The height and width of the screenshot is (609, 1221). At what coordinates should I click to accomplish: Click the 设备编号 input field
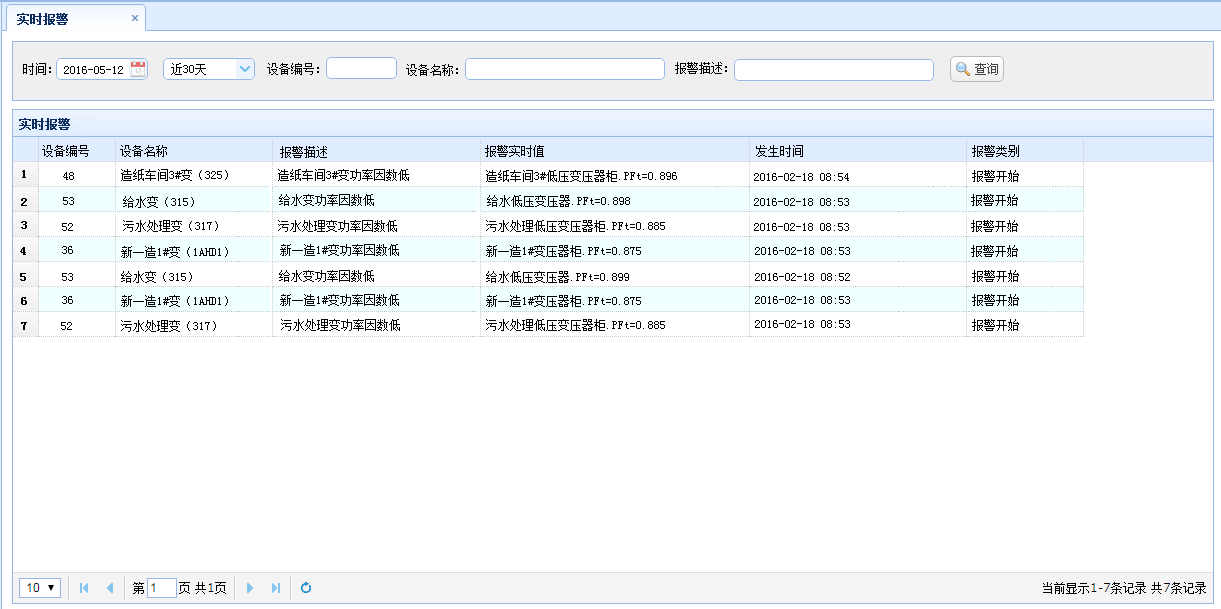coord(361,69)
